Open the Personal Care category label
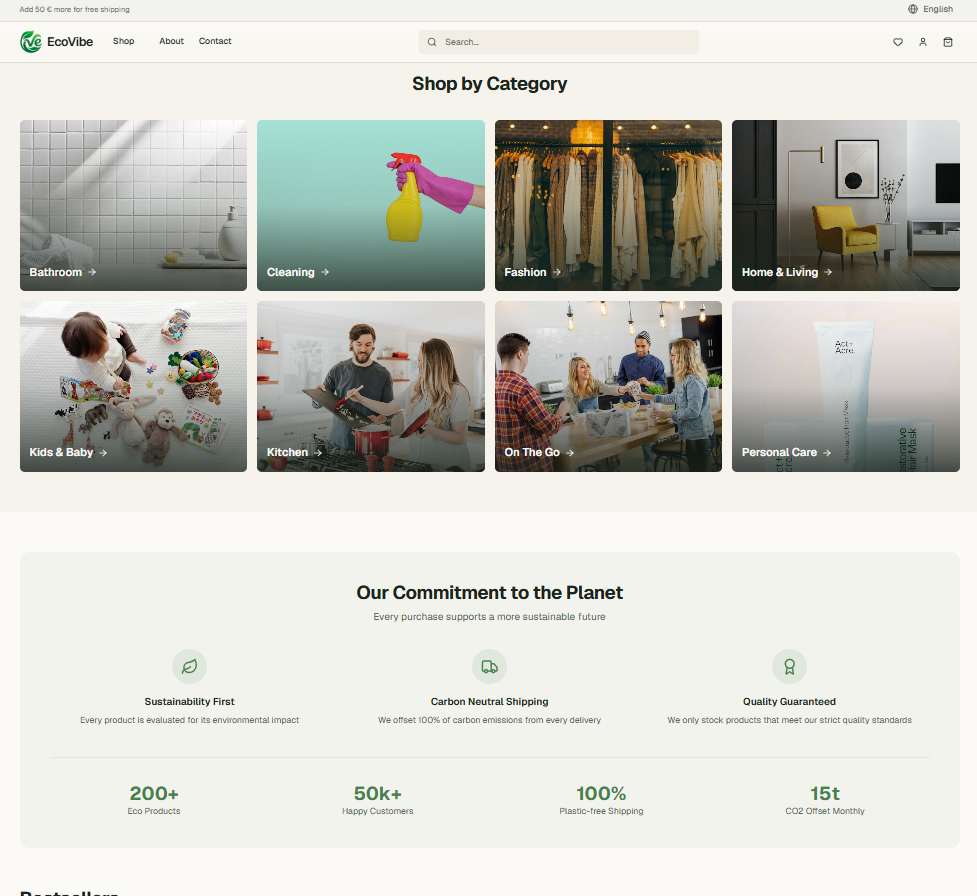The height and width of the screenshot is (896, 977). tap(779, 452)
